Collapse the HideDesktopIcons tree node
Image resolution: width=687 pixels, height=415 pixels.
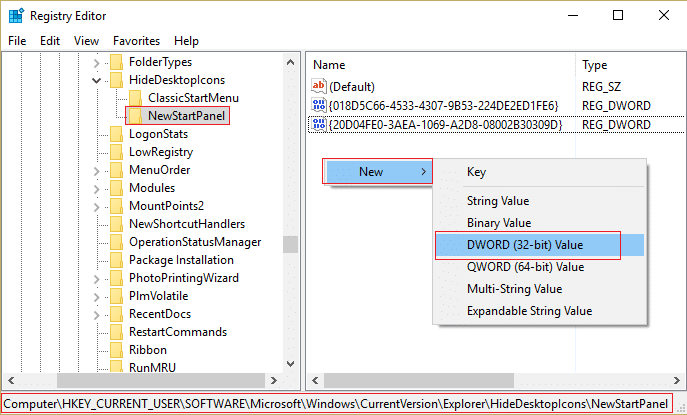pos(96,81)
